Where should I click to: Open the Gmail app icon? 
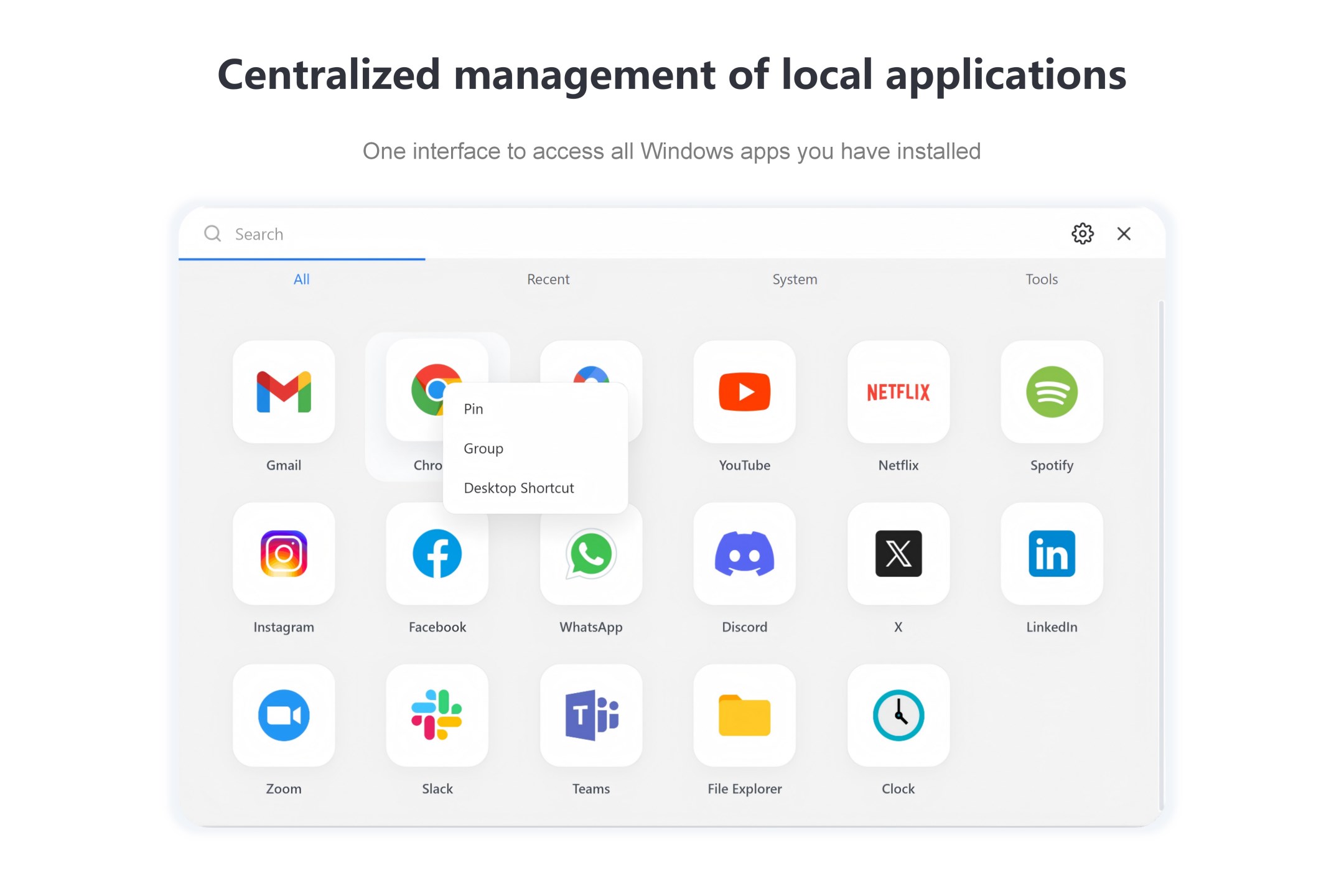pos(284,391)
